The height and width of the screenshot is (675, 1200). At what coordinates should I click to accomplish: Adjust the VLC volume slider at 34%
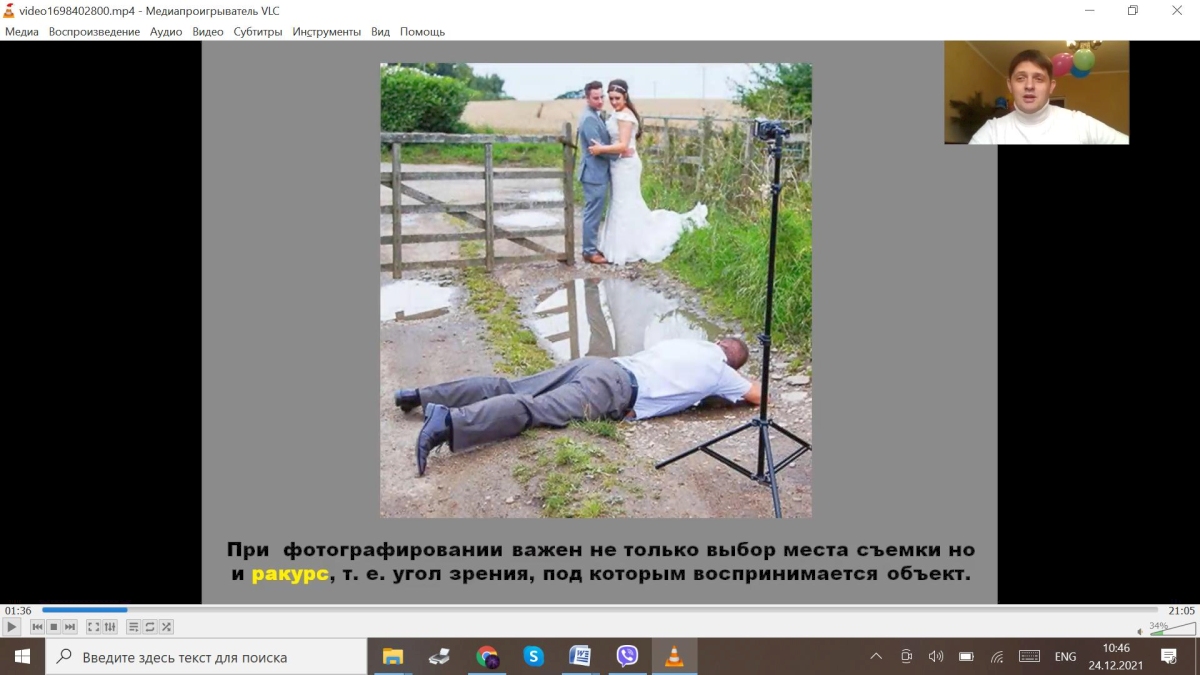pyautogui.click(x=1172, y=628)
